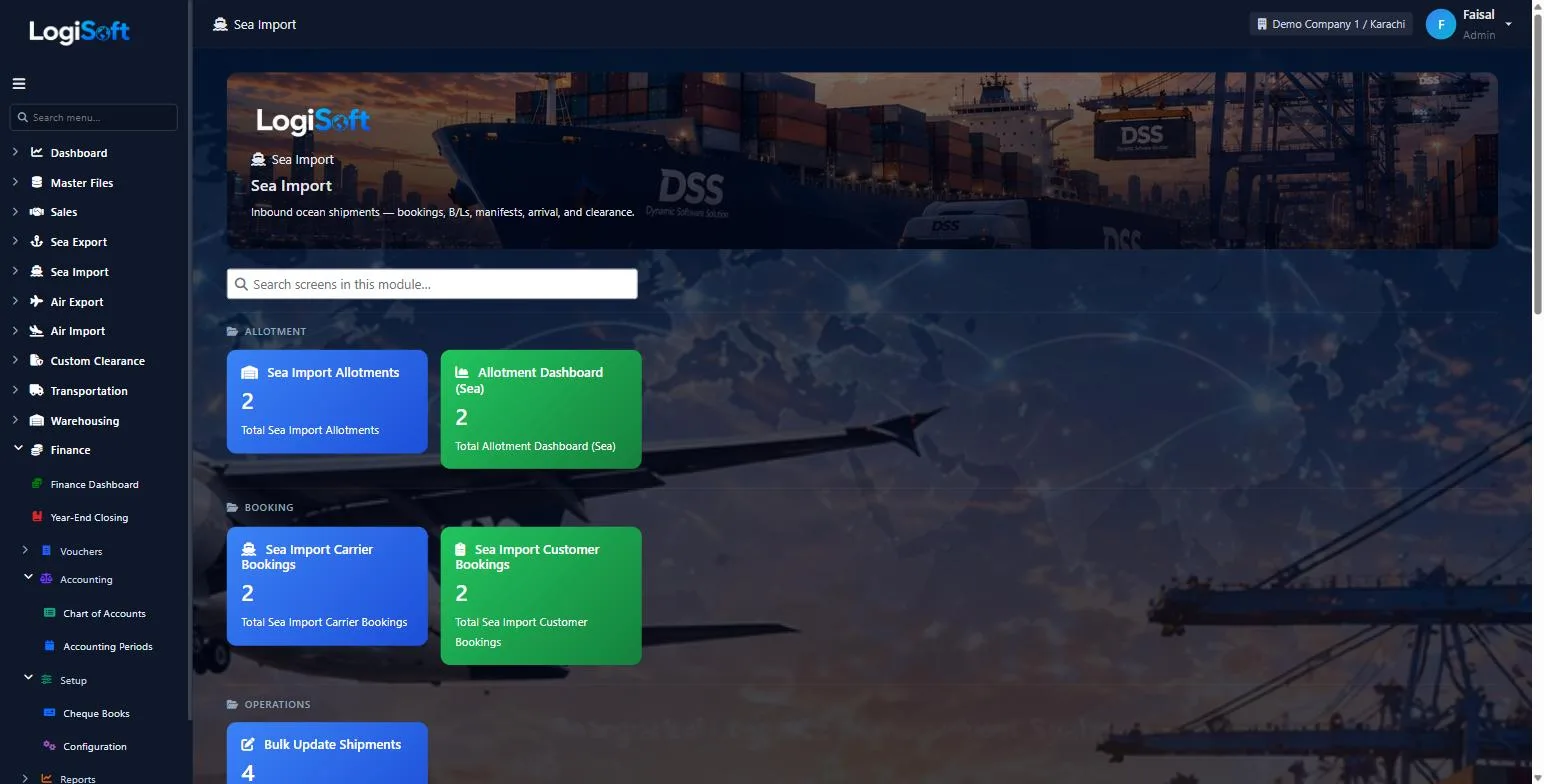This screenshot has height=784, width=1544.
Task: Click the LogiSoft logo in sidebar
Action: click(x=79, y=32)
